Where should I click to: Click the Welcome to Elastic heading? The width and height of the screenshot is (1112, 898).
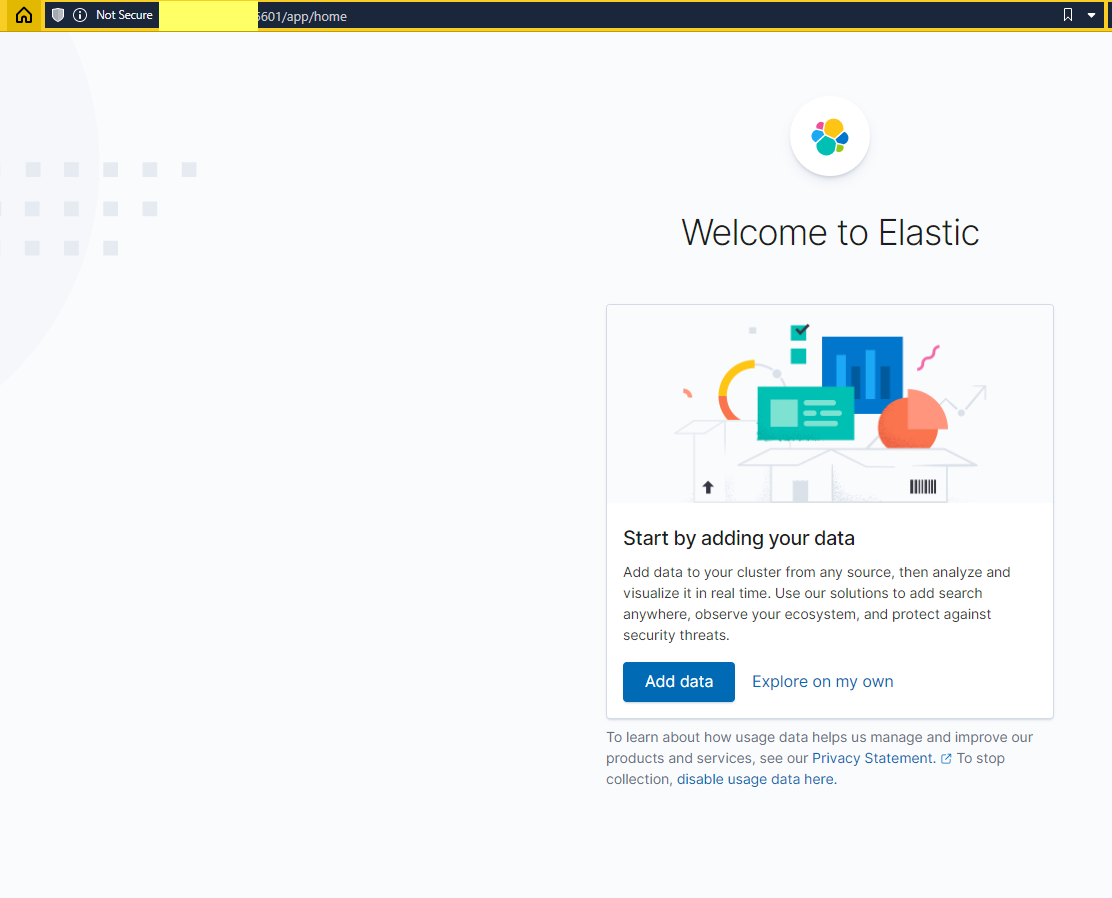click(830, 233)
